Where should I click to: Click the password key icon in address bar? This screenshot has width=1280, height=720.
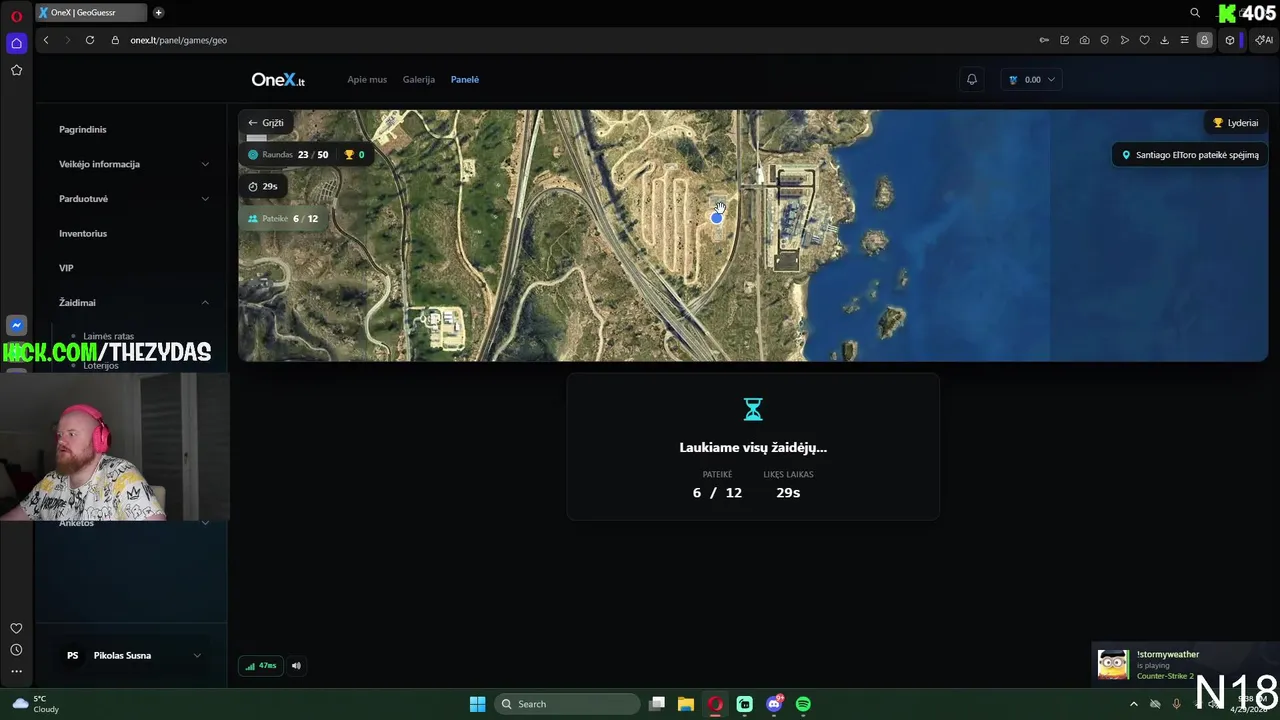[x=1044, y=40]
